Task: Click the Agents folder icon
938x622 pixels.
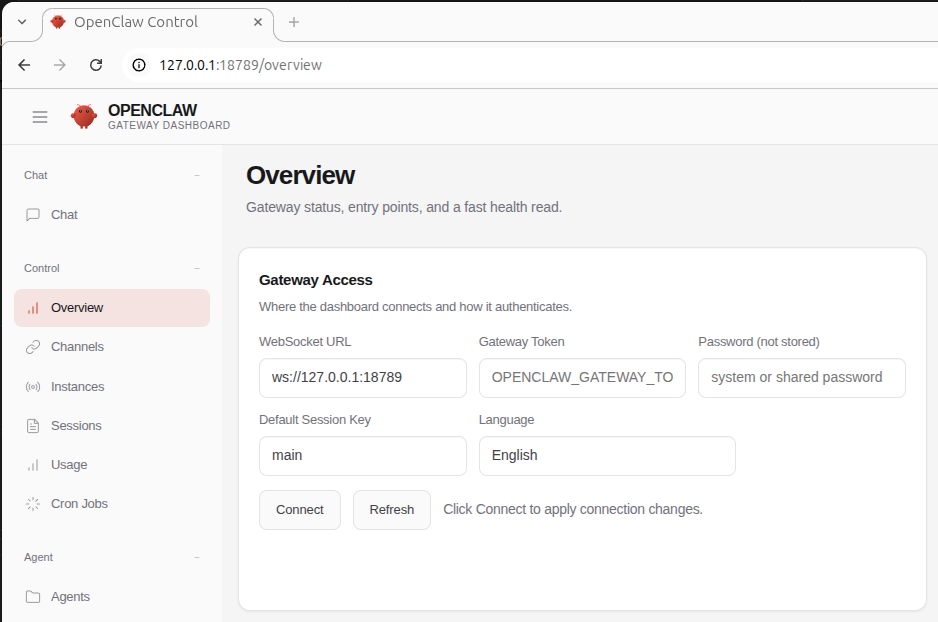Action: pos(33,597)
